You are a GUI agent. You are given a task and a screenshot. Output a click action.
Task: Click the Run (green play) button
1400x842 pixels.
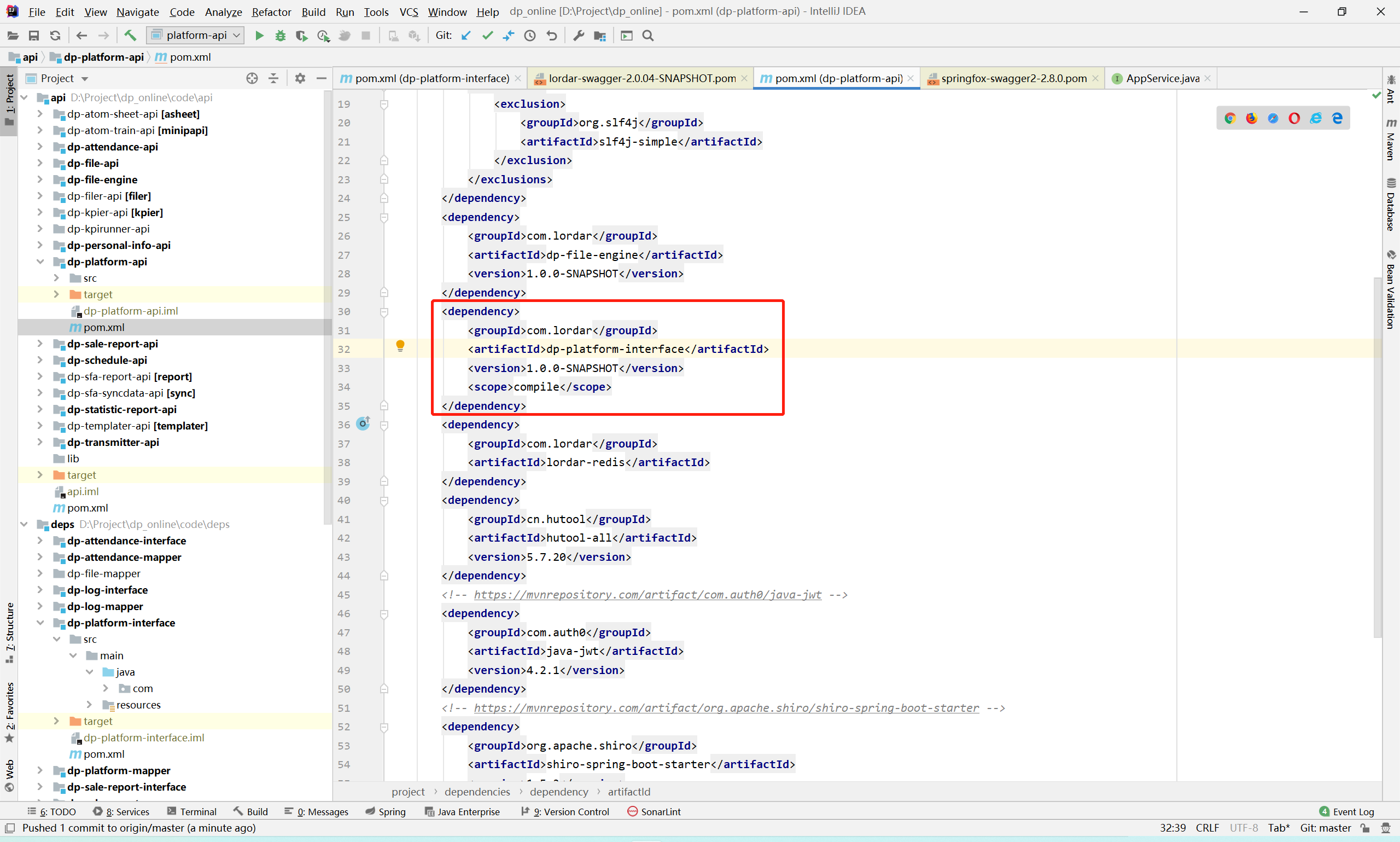(x=259, y=36)
